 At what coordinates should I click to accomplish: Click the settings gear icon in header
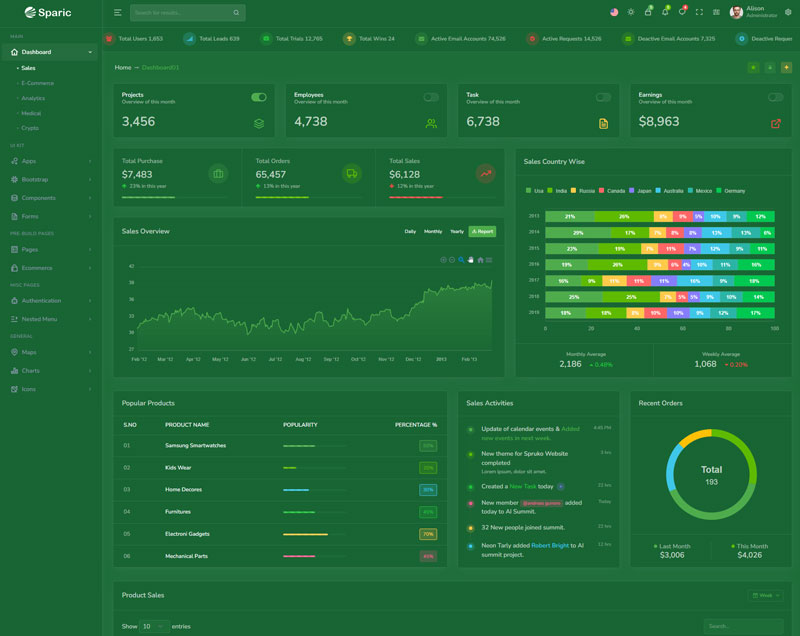(787, 12)
